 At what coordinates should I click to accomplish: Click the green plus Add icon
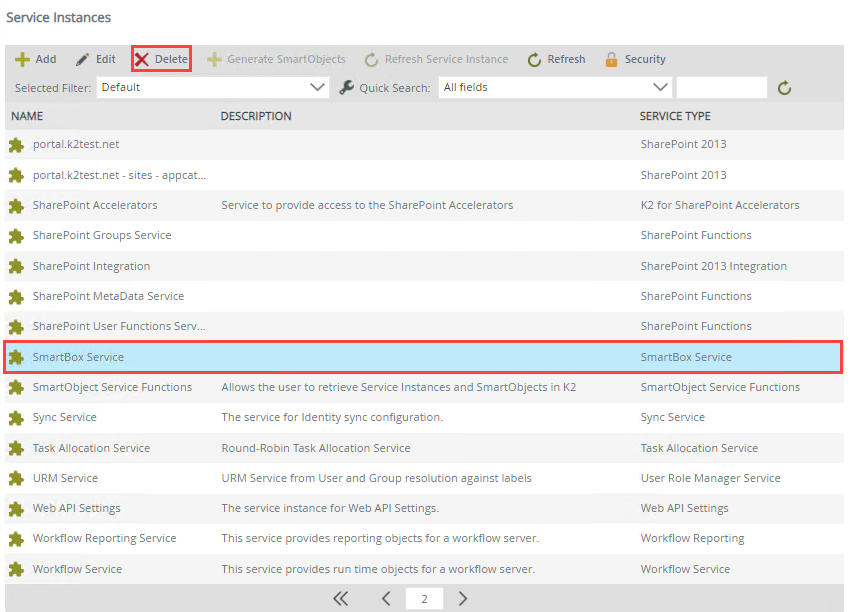[22, 60]
